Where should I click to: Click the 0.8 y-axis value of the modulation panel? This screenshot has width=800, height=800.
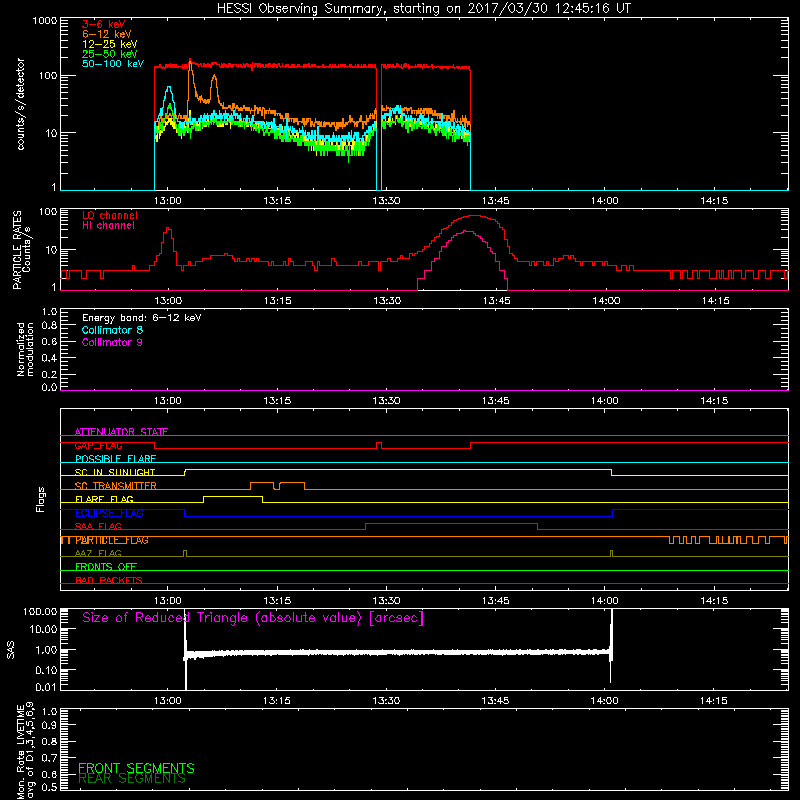click(x=49, y=326)
